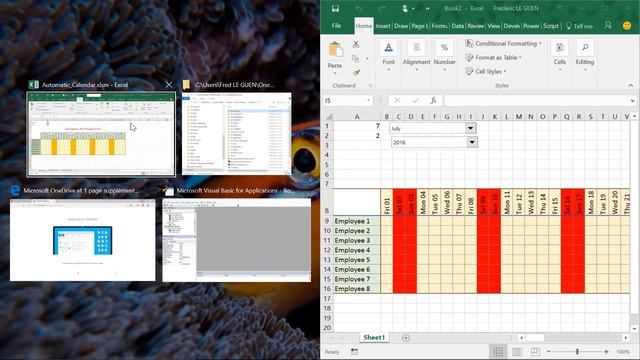Click the macro recording icon in status bar

click(x=354, y=351)
